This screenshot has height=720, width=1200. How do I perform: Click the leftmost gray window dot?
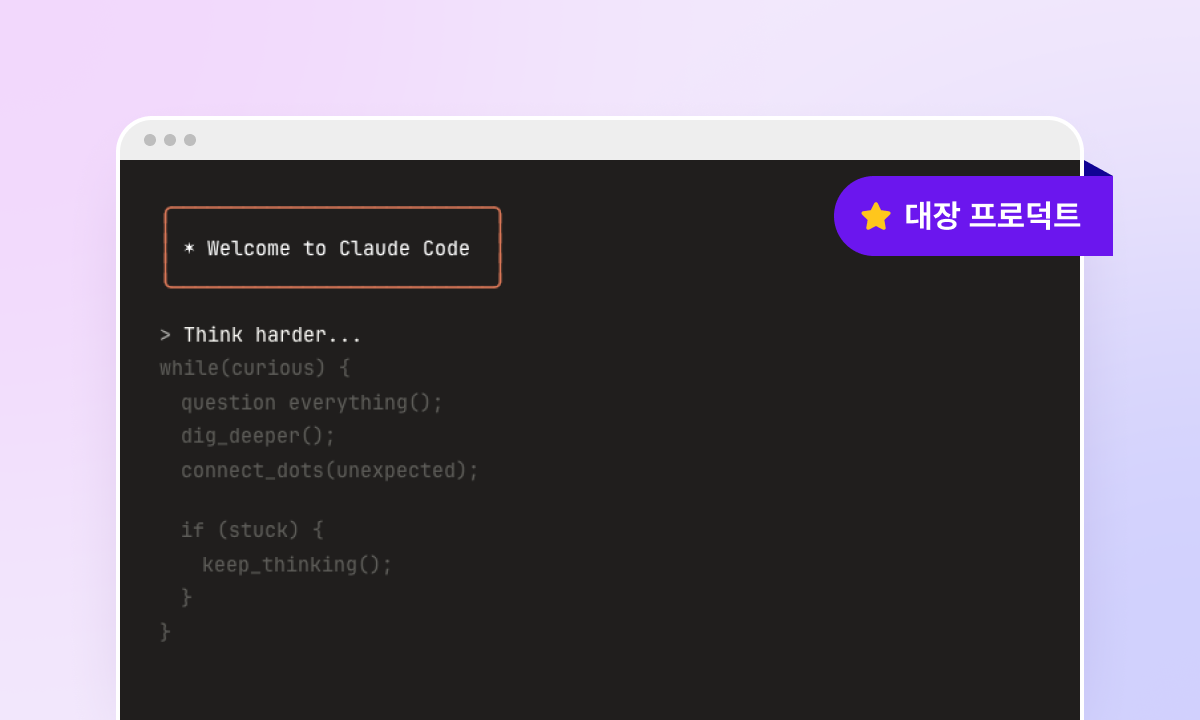(x=150, y=140)
